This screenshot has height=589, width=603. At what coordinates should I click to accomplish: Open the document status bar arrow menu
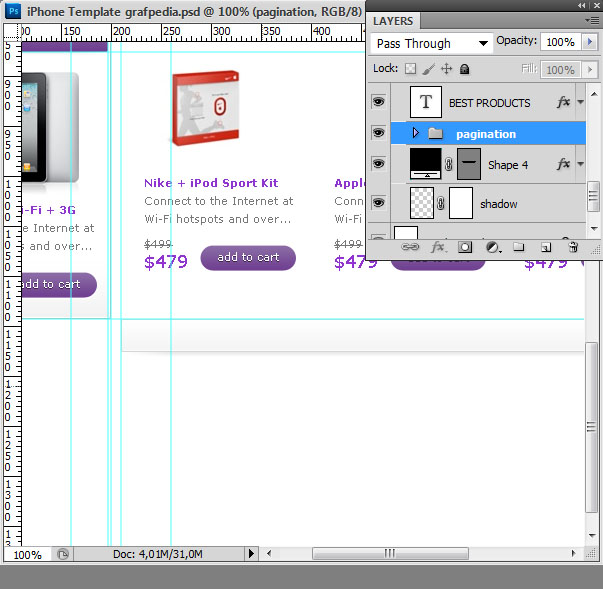(251, 554)
